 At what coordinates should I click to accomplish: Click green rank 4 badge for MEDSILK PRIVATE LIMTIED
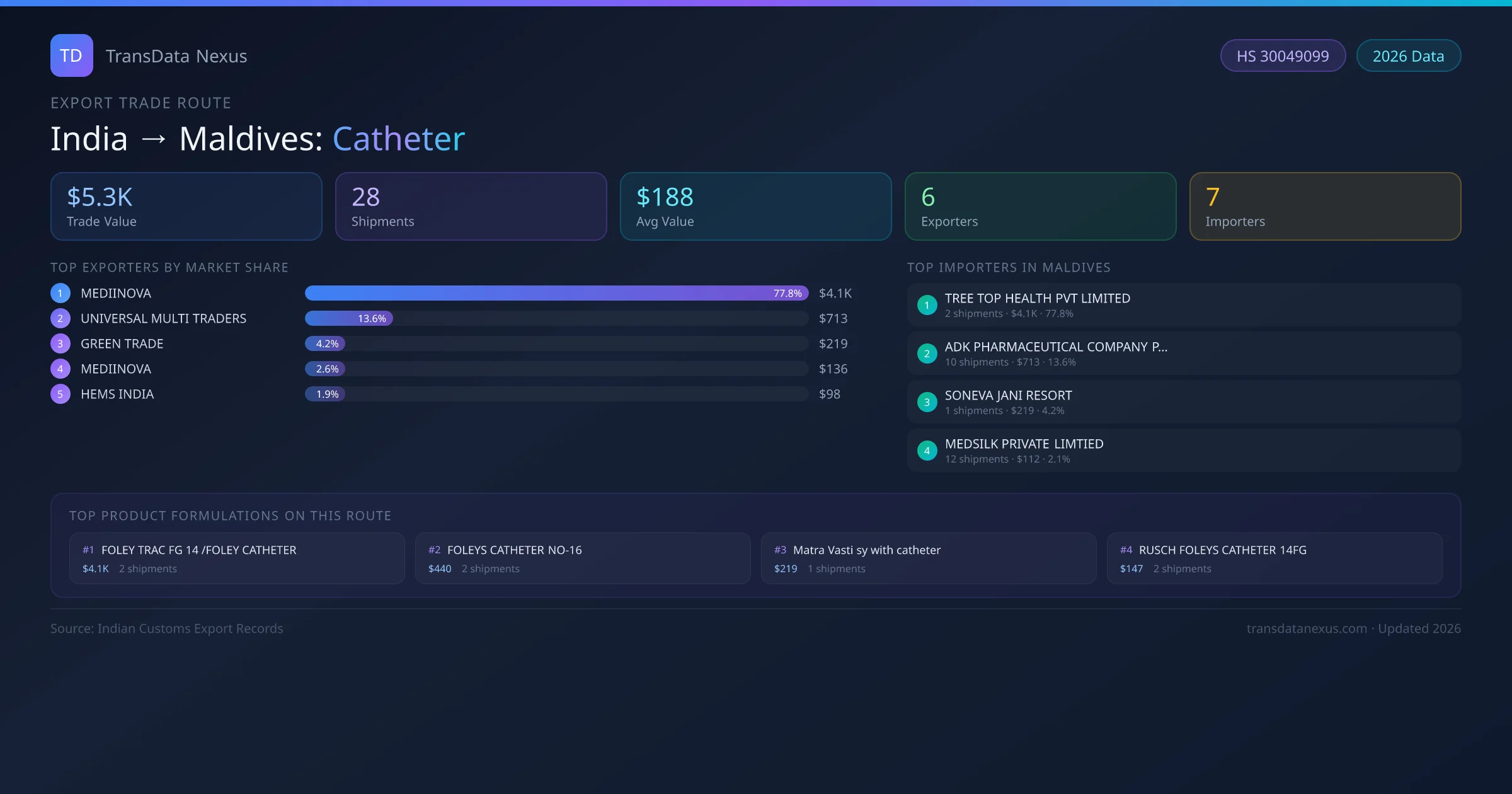(927, 451)
